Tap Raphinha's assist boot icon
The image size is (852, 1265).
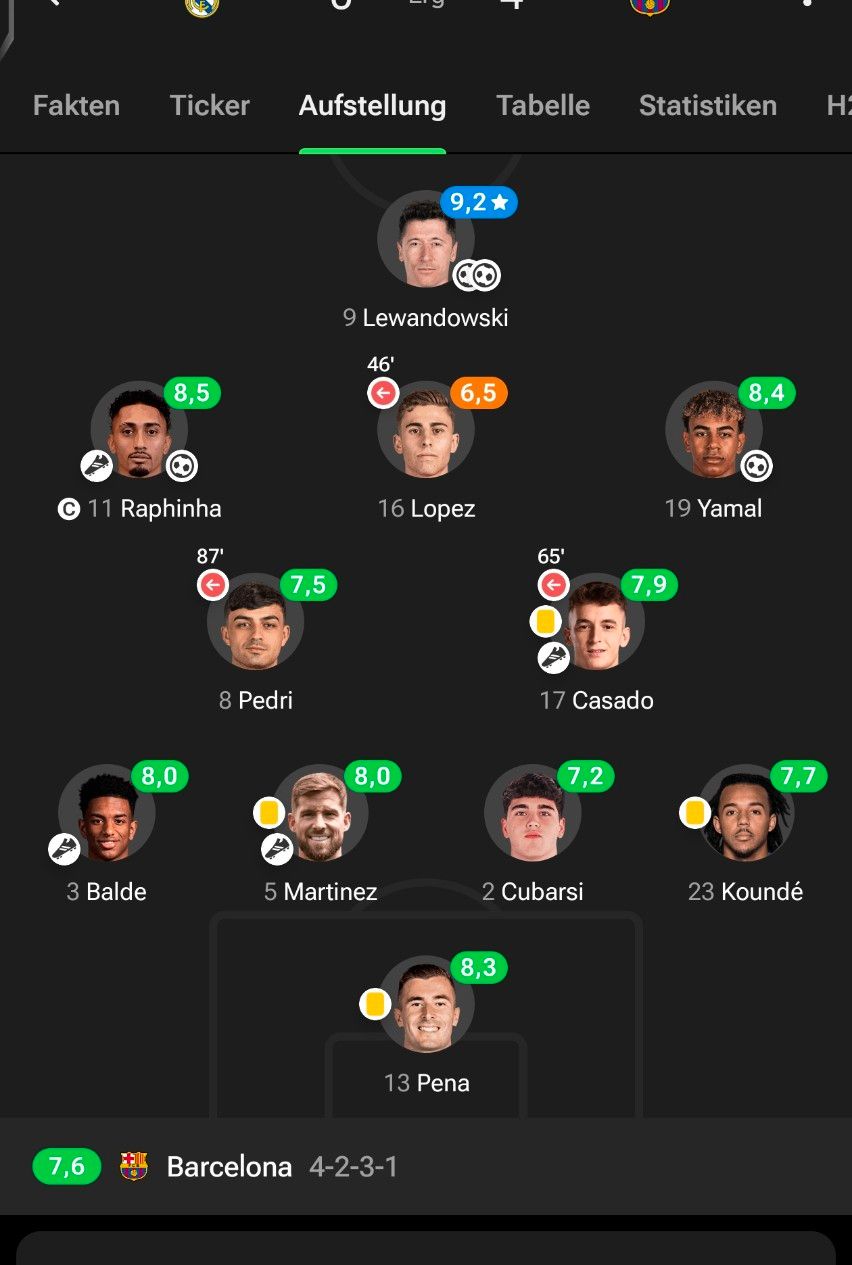click(x=97, y=465)
